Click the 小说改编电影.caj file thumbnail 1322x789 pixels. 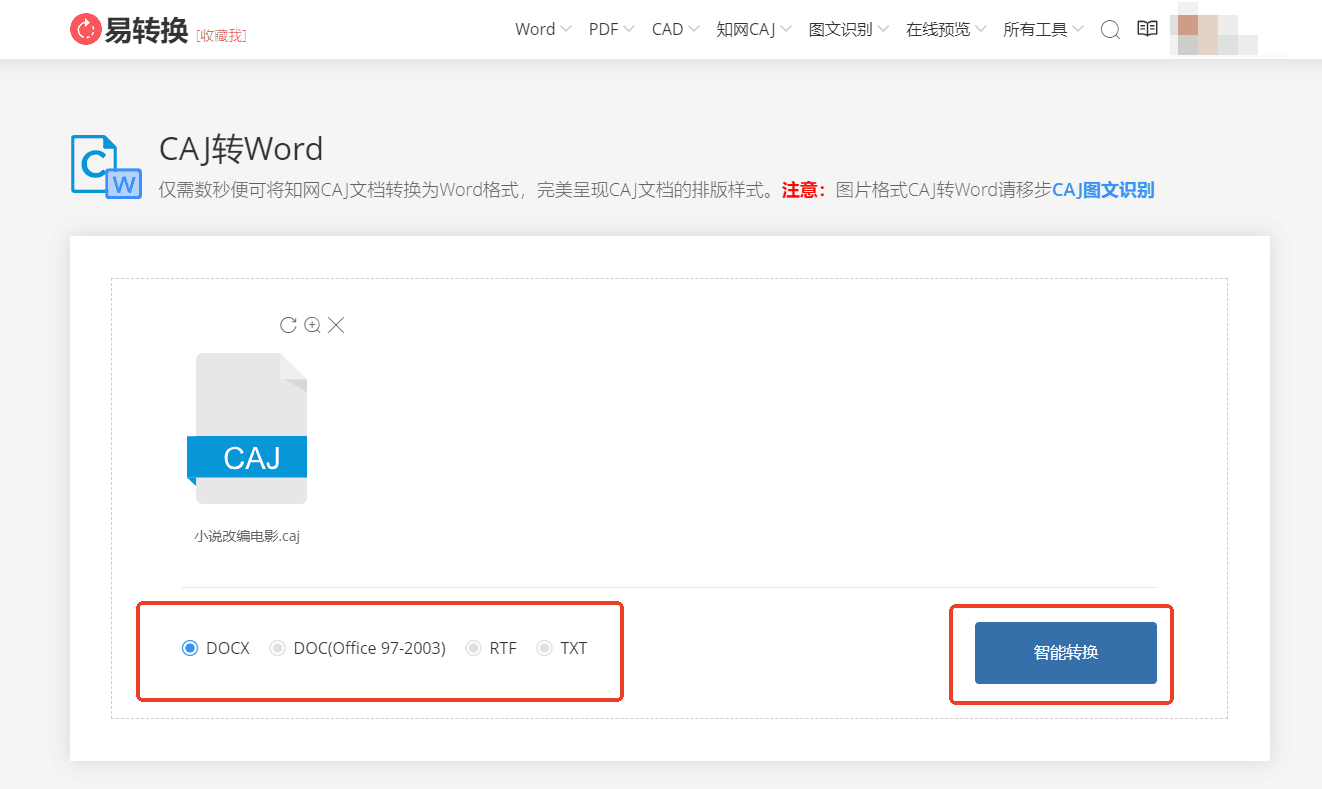click(x=247, y=428)
